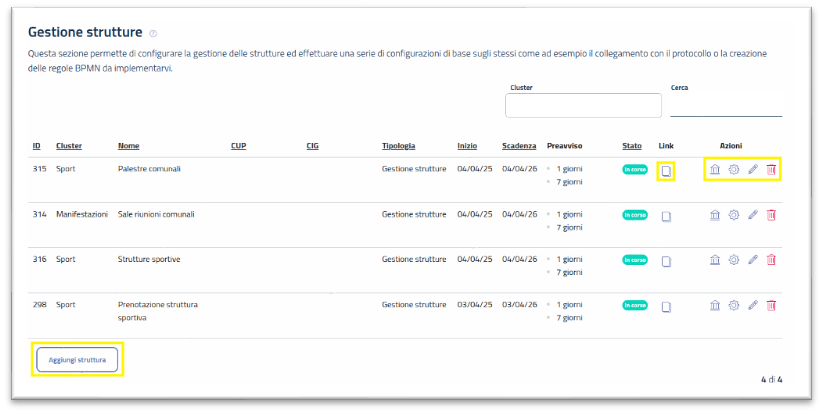The width and height of the screenshot is (820, 412).
Task: Edit Sale riunioni comunali with pencil icon
Action: click(753, 215)
